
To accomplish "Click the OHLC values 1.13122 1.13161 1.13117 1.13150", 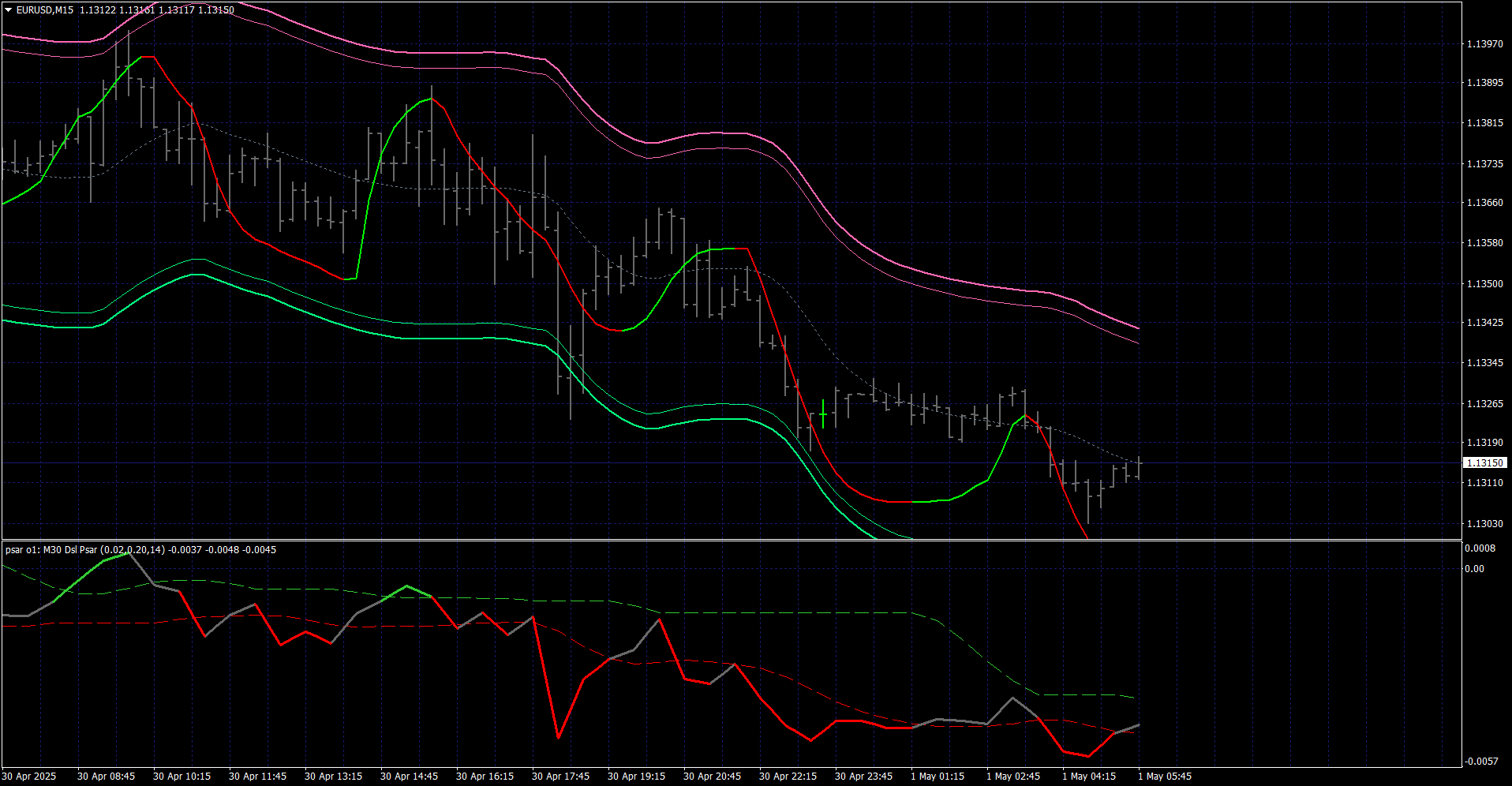I will click(x=157, y=10).
